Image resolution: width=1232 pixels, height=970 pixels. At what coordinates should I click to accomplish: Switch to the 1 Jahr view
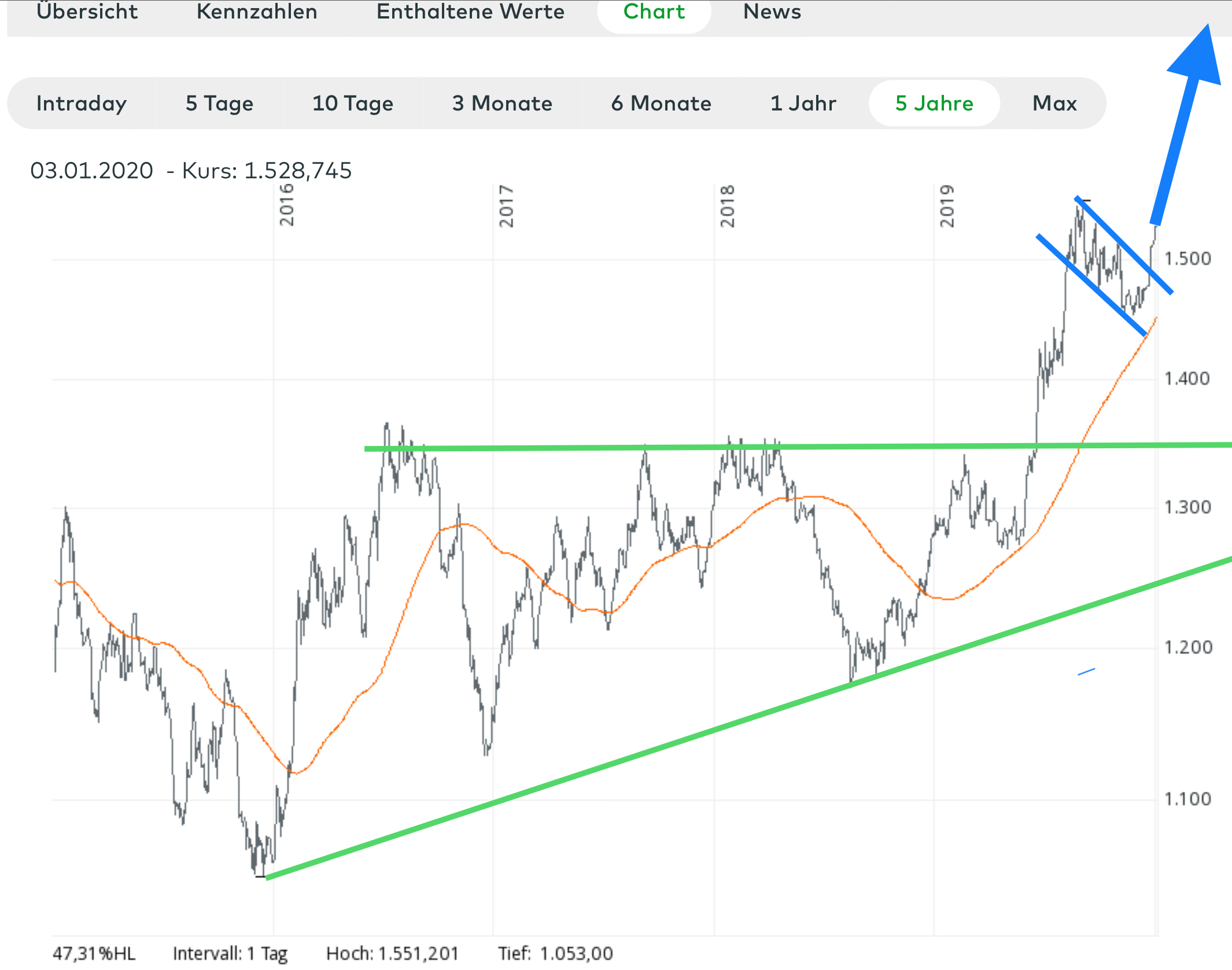(803, 104)
